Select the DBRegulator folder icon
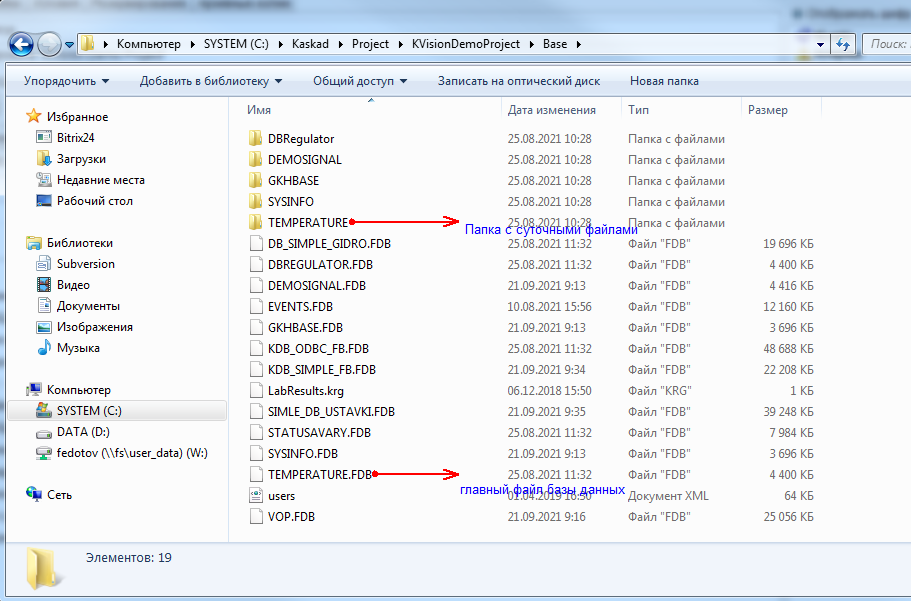The image size is (911, 601). click(x=255, y=139)
